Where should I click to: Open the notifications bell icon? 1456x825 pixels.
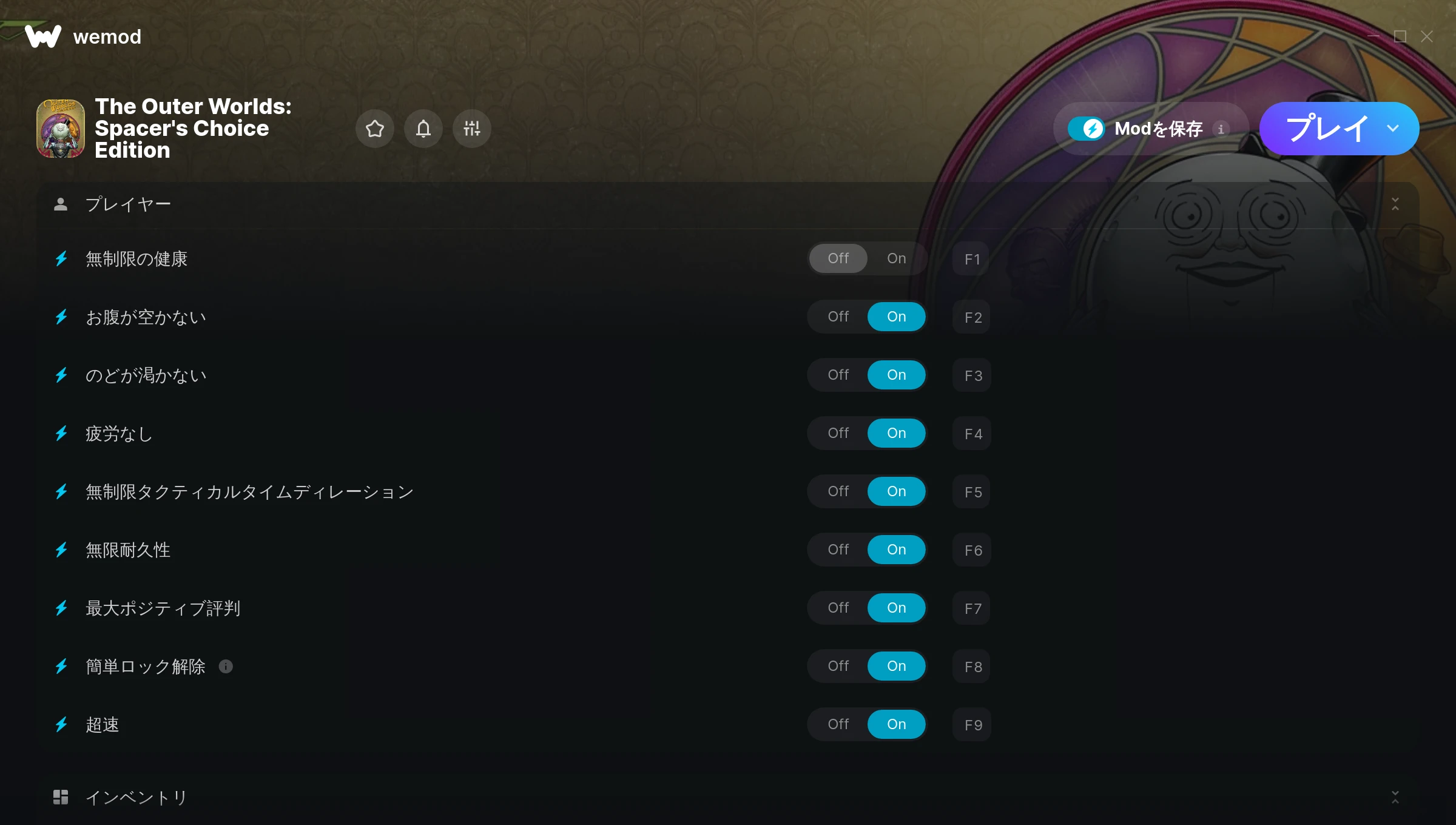click(x=423, y=129)
